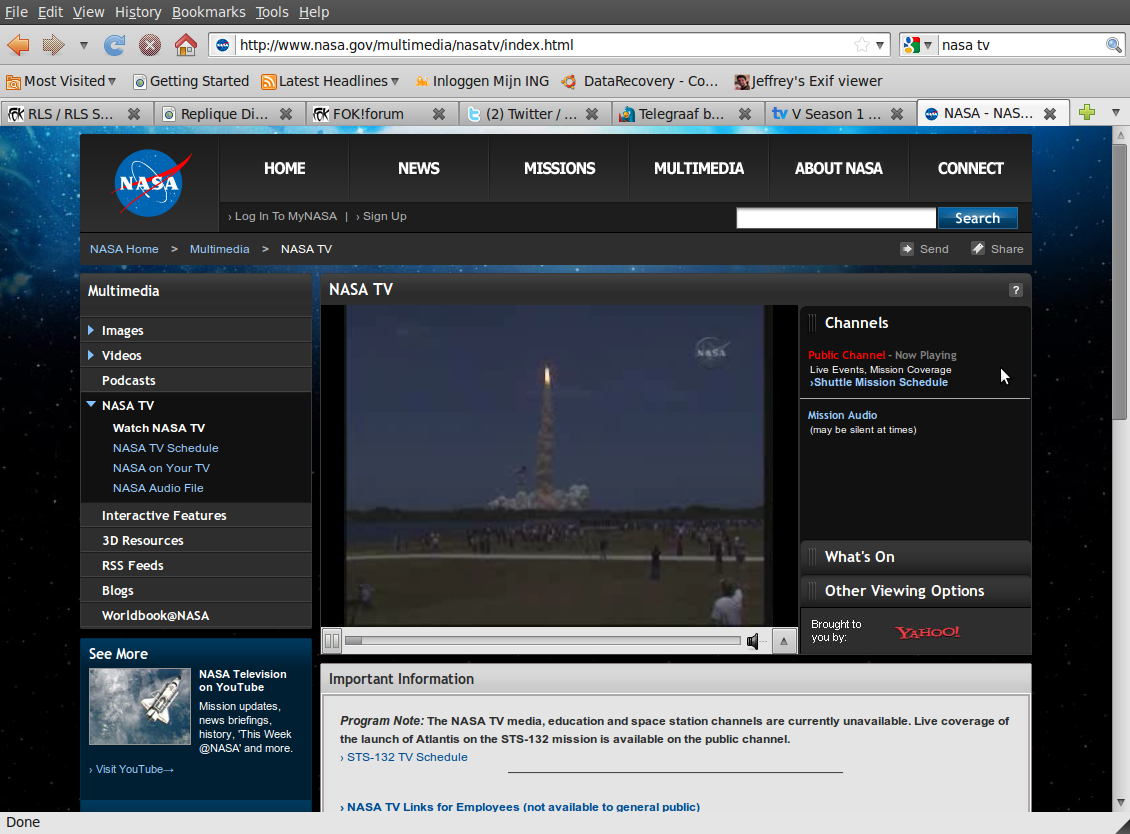The width and height of the screenshot is (1130, 834).
Task: Open the search engine selector dropdown
Action: (x=918, y=45)
